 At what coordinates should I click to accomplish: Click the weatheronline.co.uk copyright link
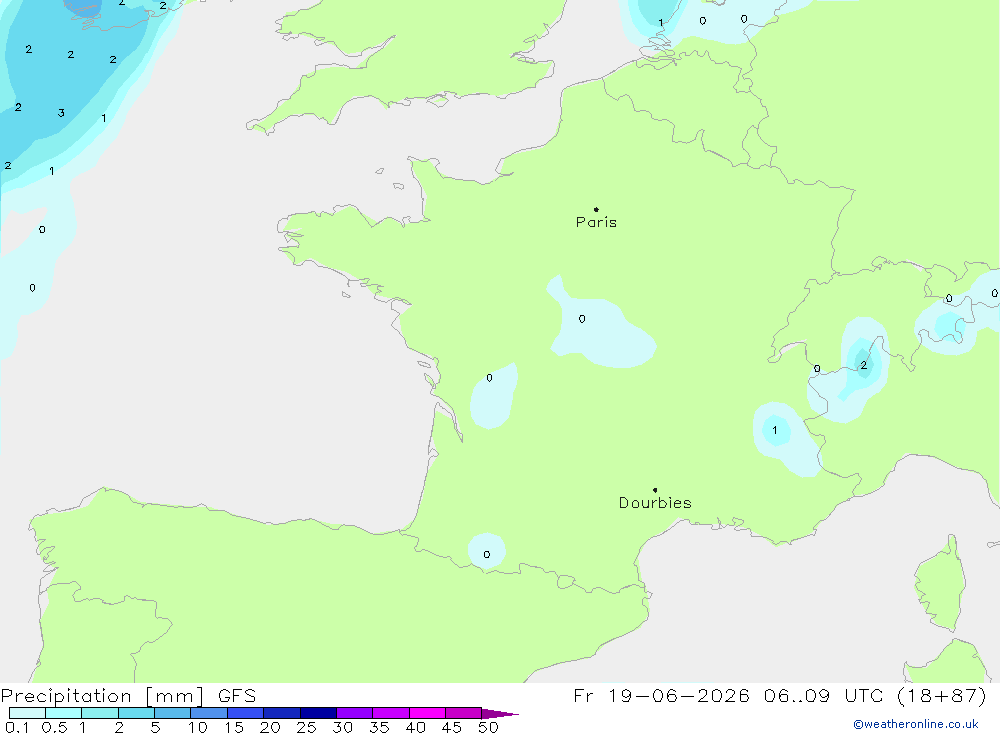tap(916, 724)
